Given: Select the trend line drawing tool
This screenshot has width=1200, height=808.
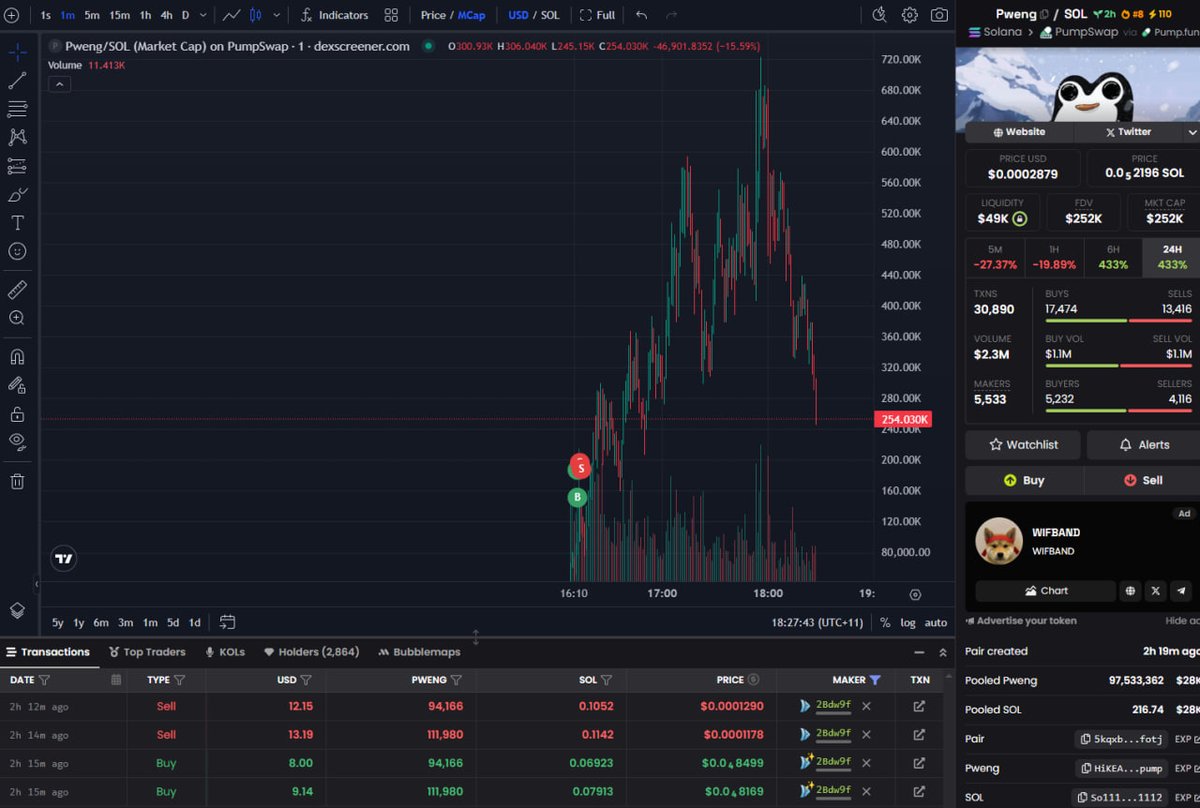Looking at the screenshot, I should [16, 78].
